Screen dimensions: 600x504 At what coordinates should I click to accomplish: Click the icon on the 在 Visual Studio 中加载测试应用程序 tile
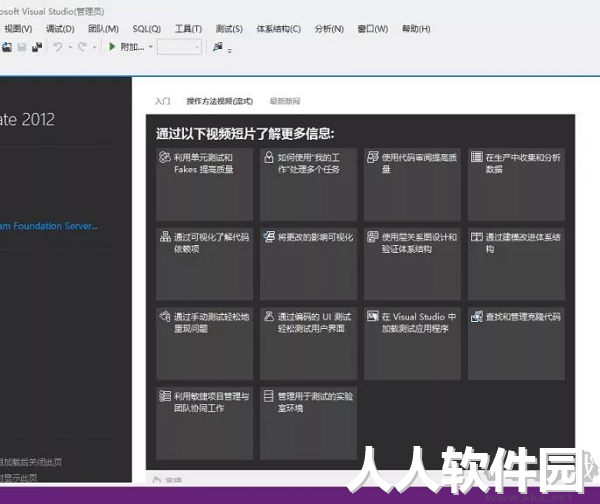tap(373, 316)
